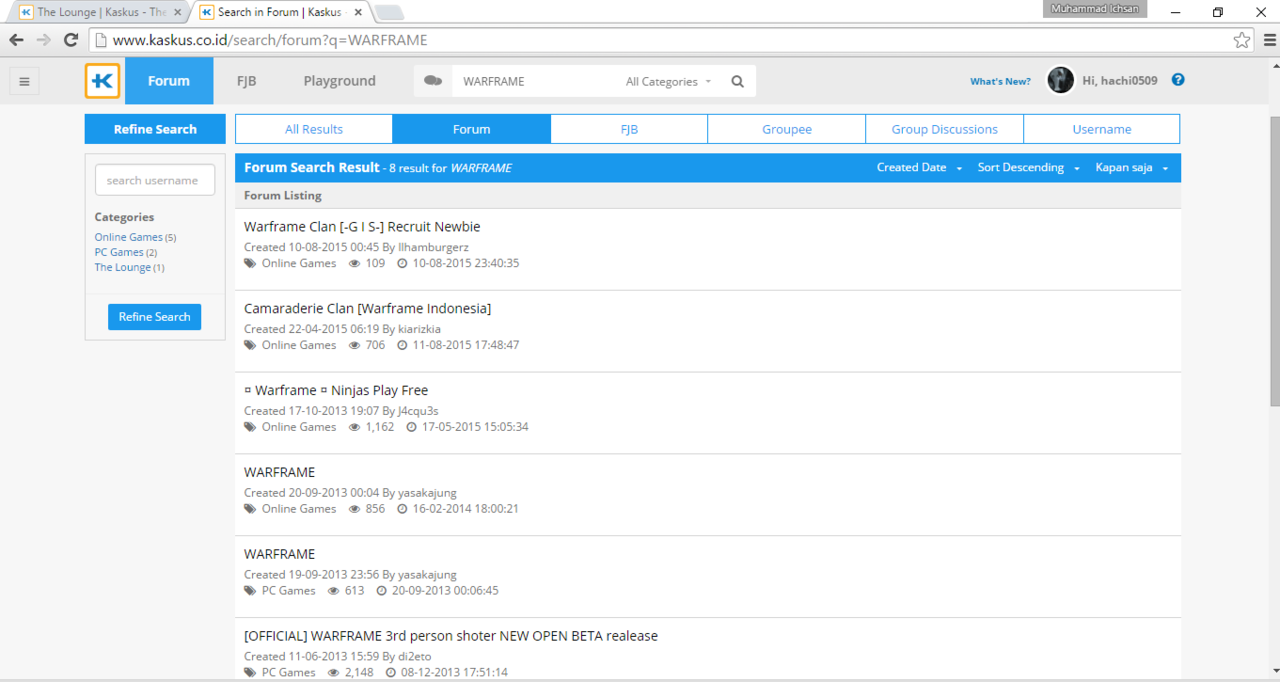This screenshot has width=1280, height=682.
Task: Click the clock icon beside 16-02-2014 18:00:21
Action: point(402,509)
